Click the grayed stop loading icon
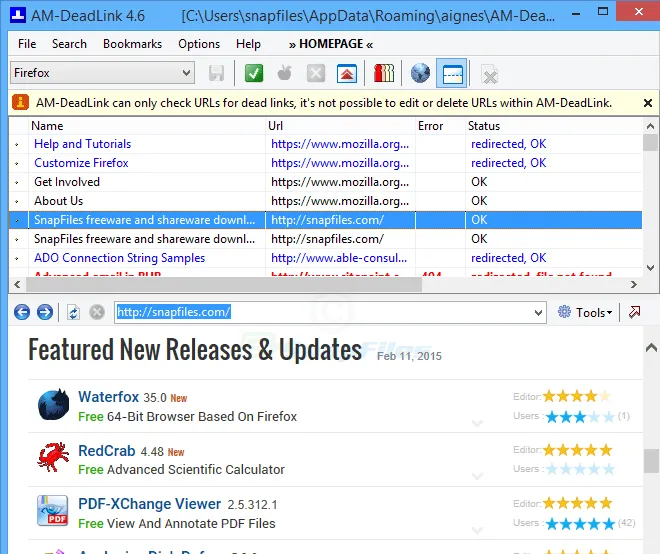Image resolution: width=660 pixels, height=554 pixels. point(97,312)
